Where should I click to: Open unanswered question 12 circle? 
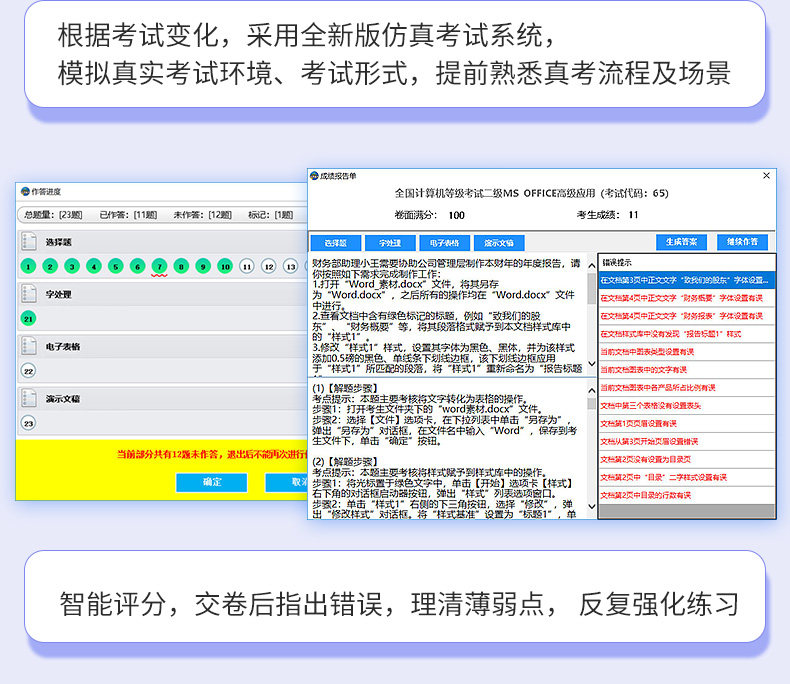point(269,266)
